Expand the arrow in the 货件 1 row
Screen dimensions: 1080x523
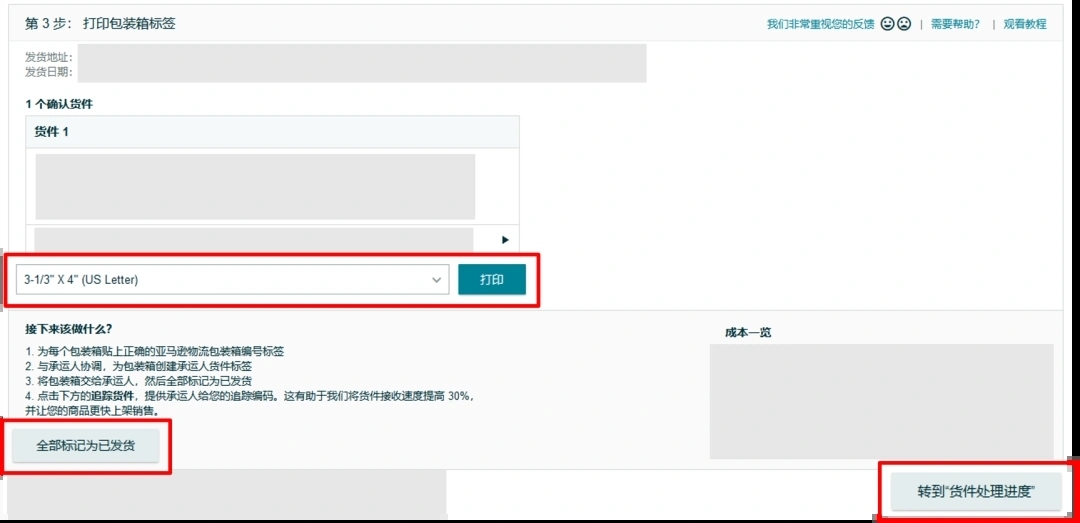(x=505, y=240)
